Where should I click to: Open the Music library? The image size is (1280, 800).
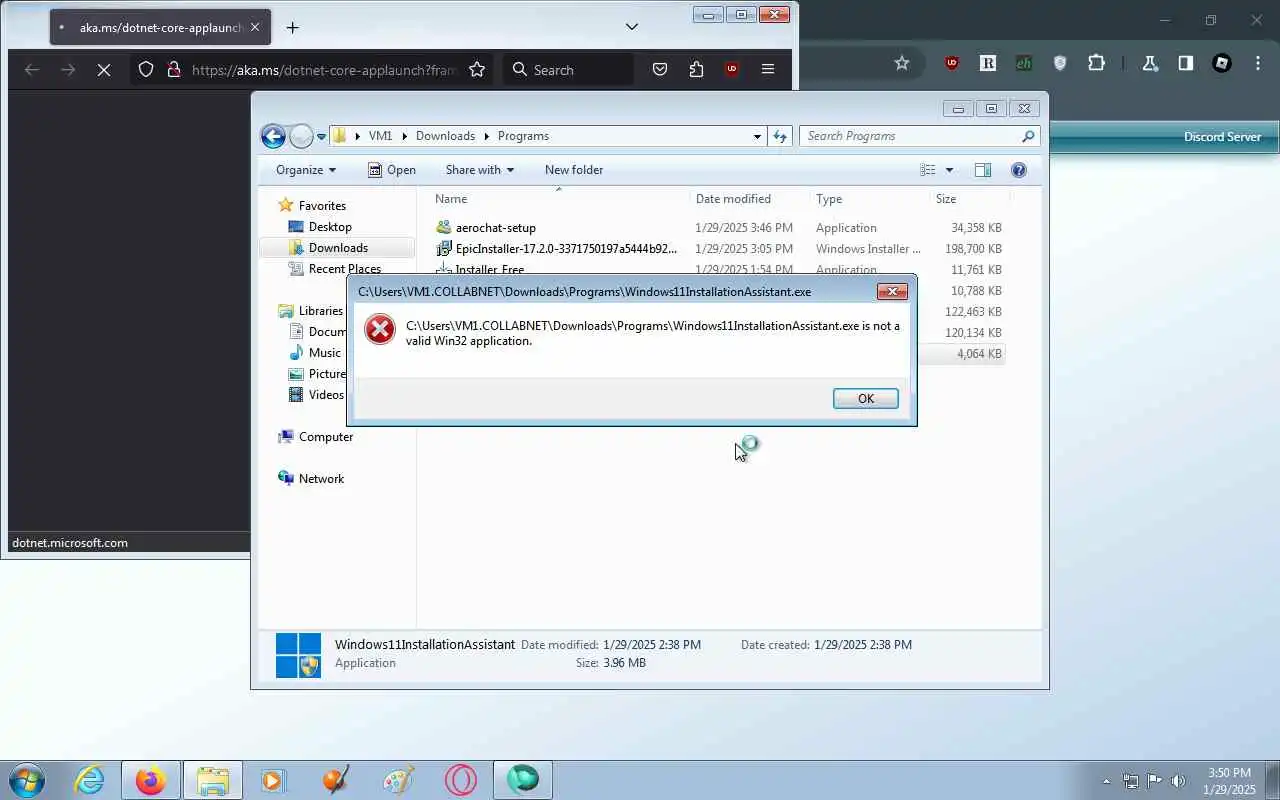pos(324,353)
